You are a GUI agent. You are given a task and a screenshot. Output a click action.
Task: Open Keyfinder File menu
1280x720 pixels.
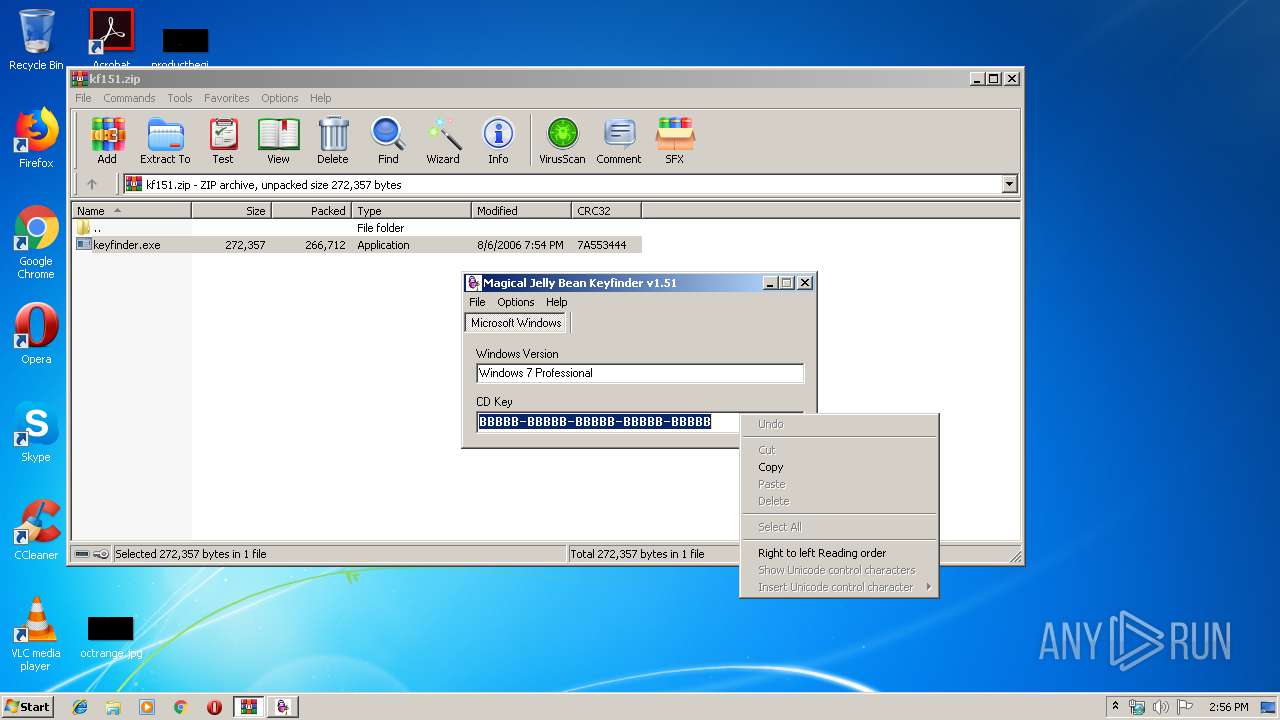[477, 302]
